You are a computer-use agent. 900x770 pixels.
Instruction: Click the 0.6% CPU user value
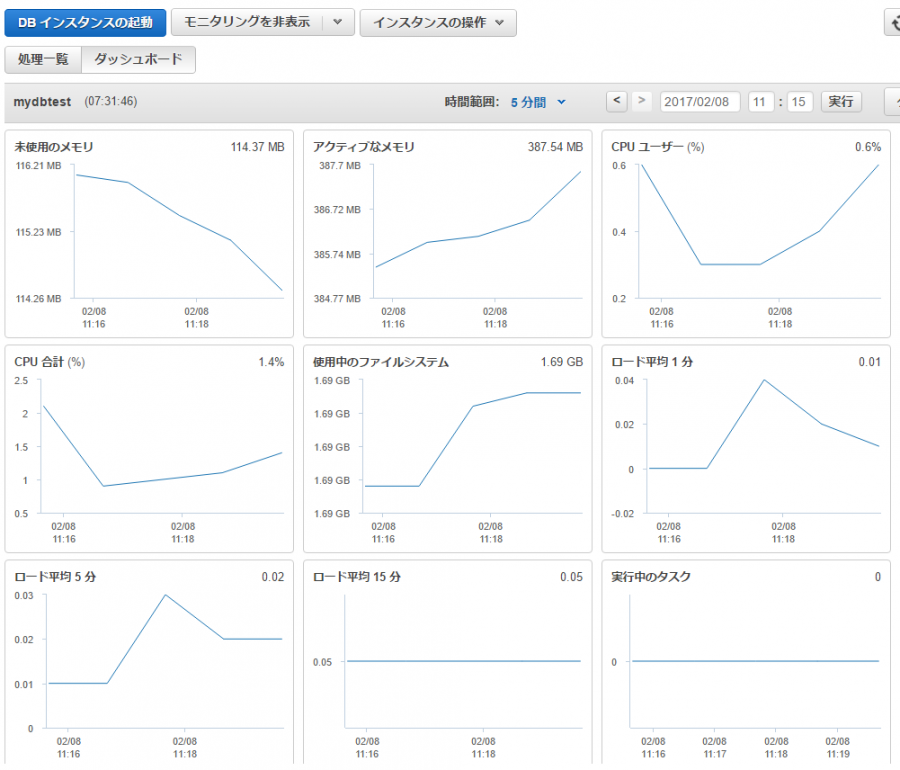tap(868, 147)
